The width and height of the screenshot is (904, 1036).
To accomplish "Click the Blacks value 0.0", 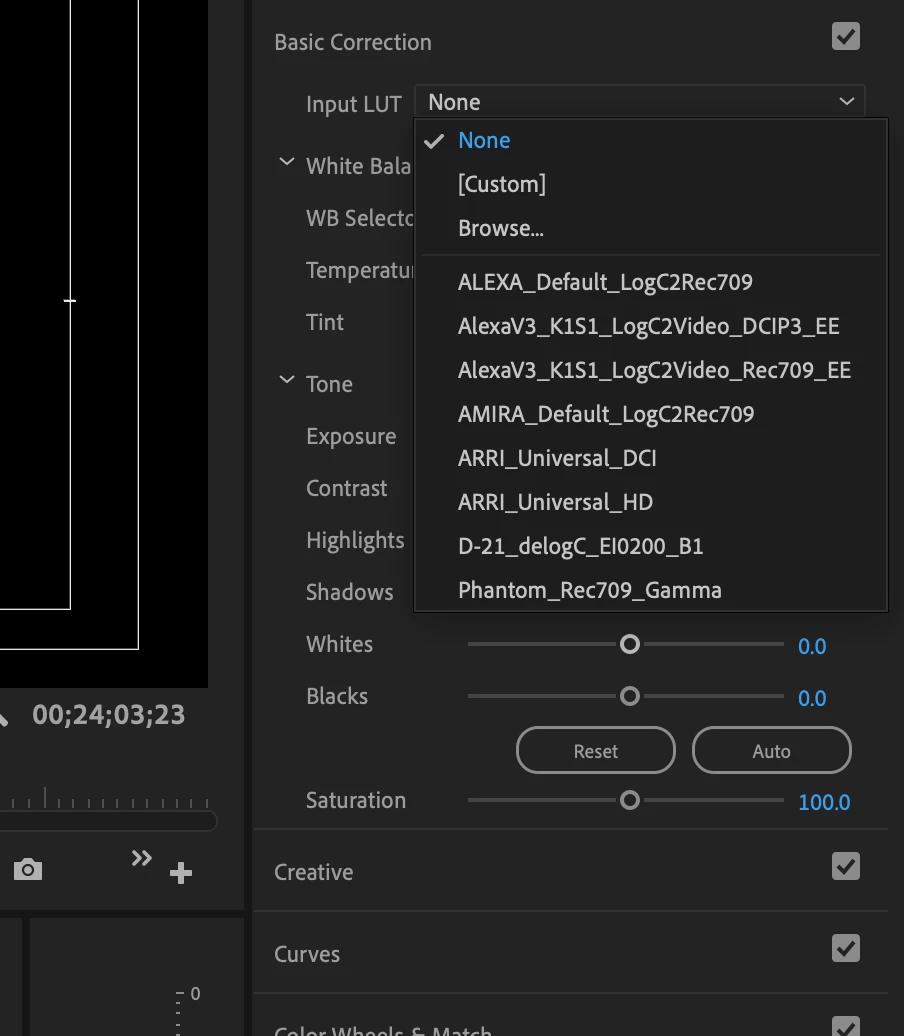I will (811, 698).
